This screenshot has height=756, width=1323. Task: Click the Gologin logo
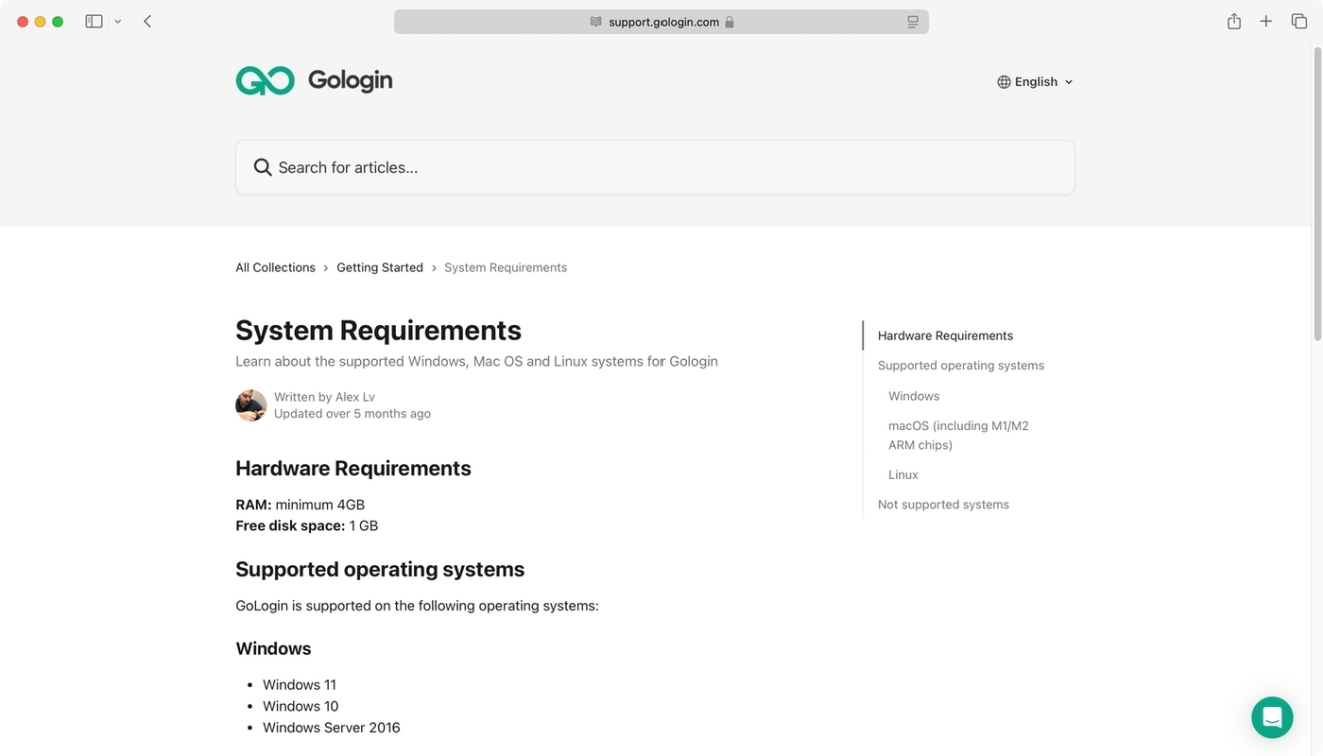pyautogui.click(x=314, y=80)
